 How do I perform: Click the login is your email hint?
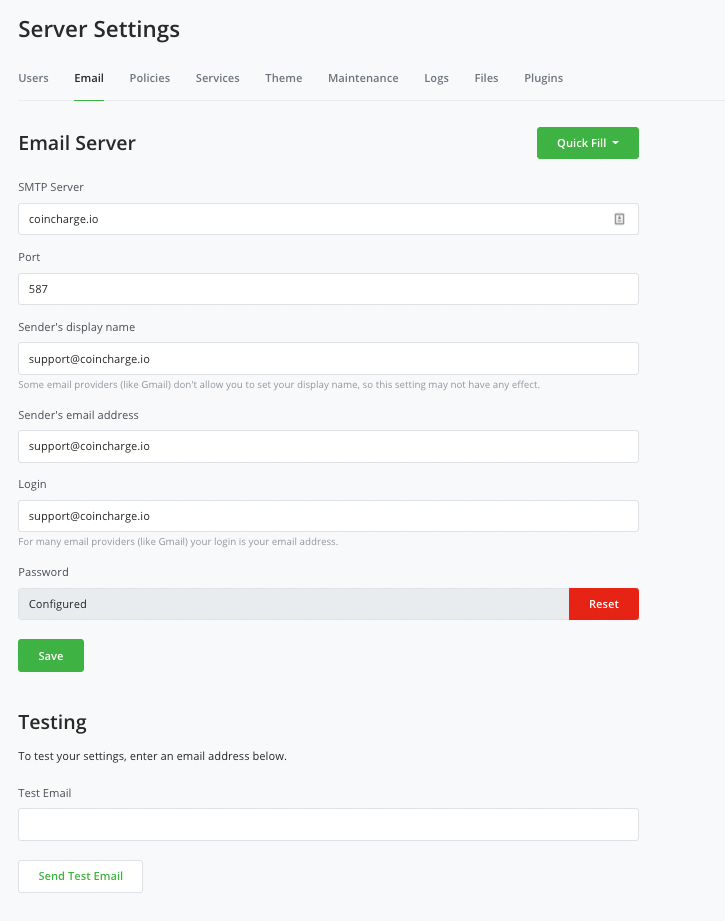[178, 542]
